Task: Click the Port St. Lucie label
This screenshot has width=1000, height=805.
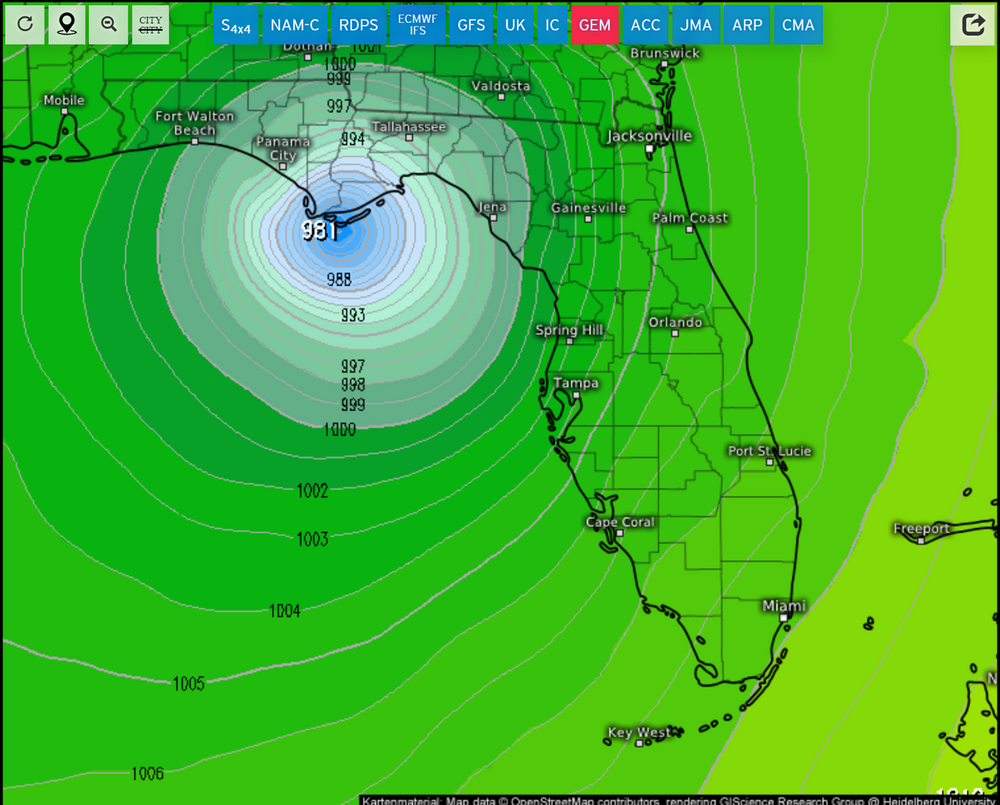Action: (x=770, y=451)
